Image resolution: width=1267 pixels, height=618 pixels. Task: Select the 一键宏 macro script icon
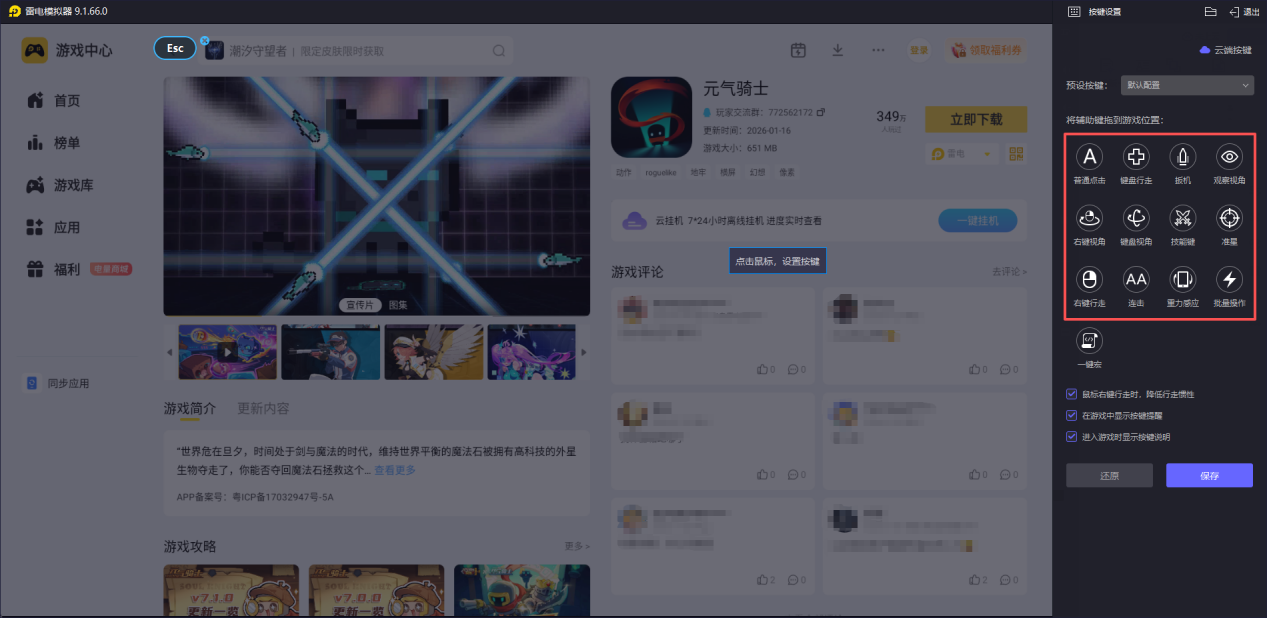1090,341
